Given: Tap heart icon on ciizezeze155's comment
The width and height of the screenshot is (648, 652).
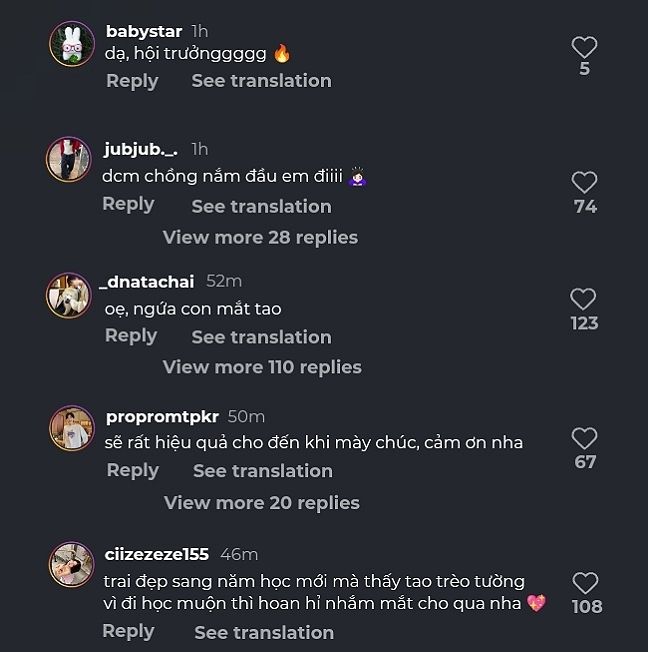Looking at the screenshot, I should click(585, 583).
